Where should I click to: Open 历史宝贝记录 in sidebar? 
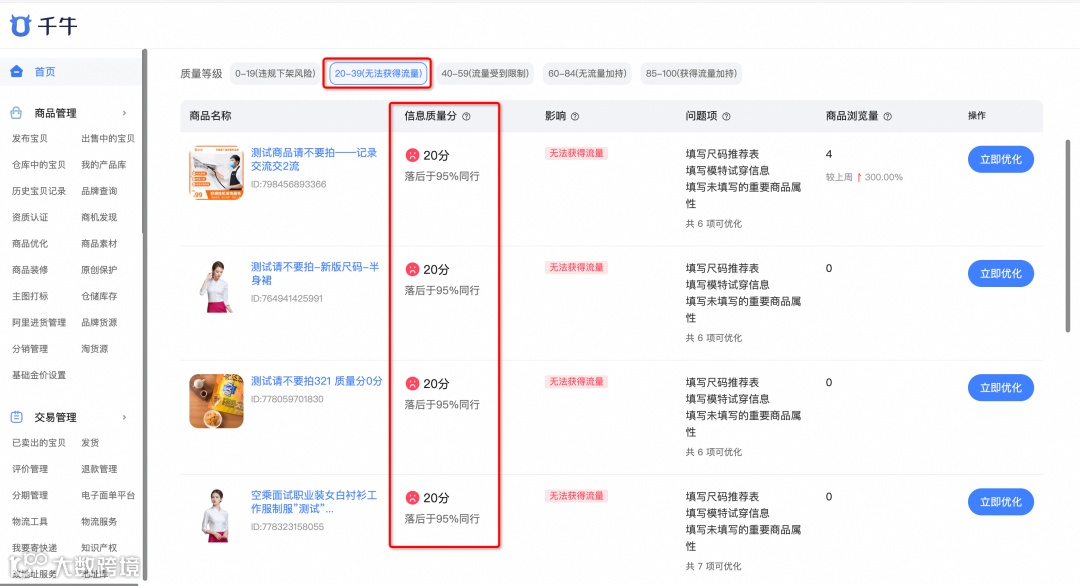39,191
